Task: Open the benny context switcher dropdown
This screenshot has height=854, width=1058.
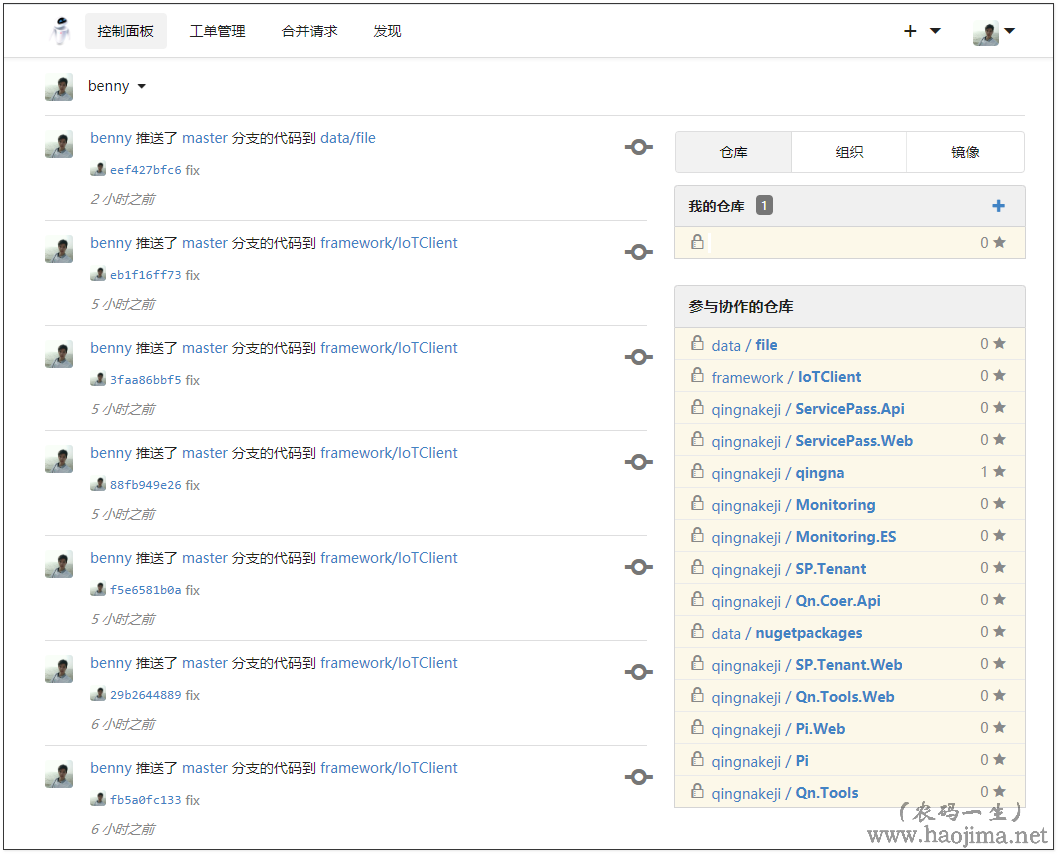Action: (116, 86)
